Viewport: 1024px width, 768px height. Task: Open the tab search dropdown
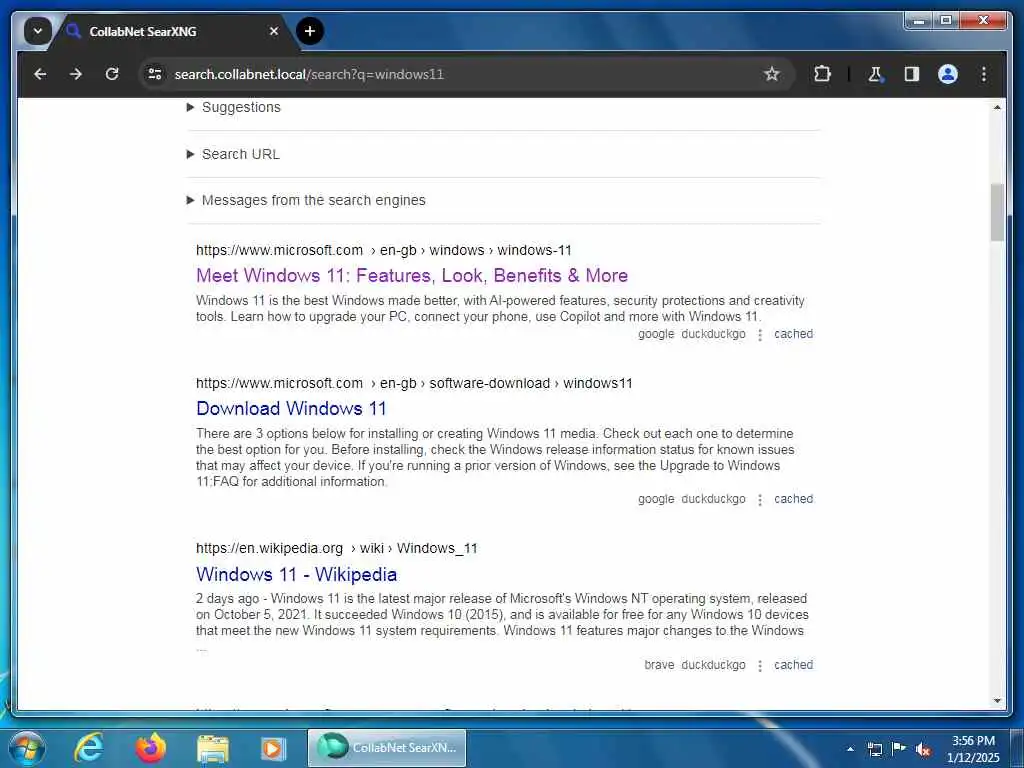tap(38, 31)
